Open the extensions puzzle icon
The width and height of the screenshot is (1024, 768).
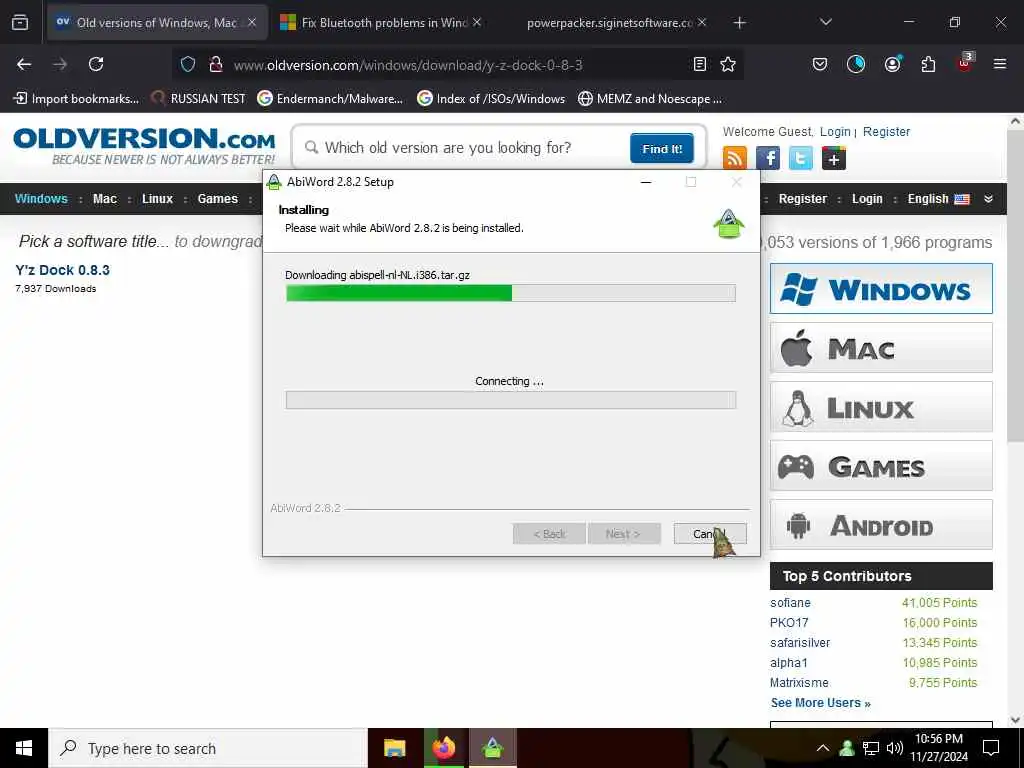[x=928, y=64]
